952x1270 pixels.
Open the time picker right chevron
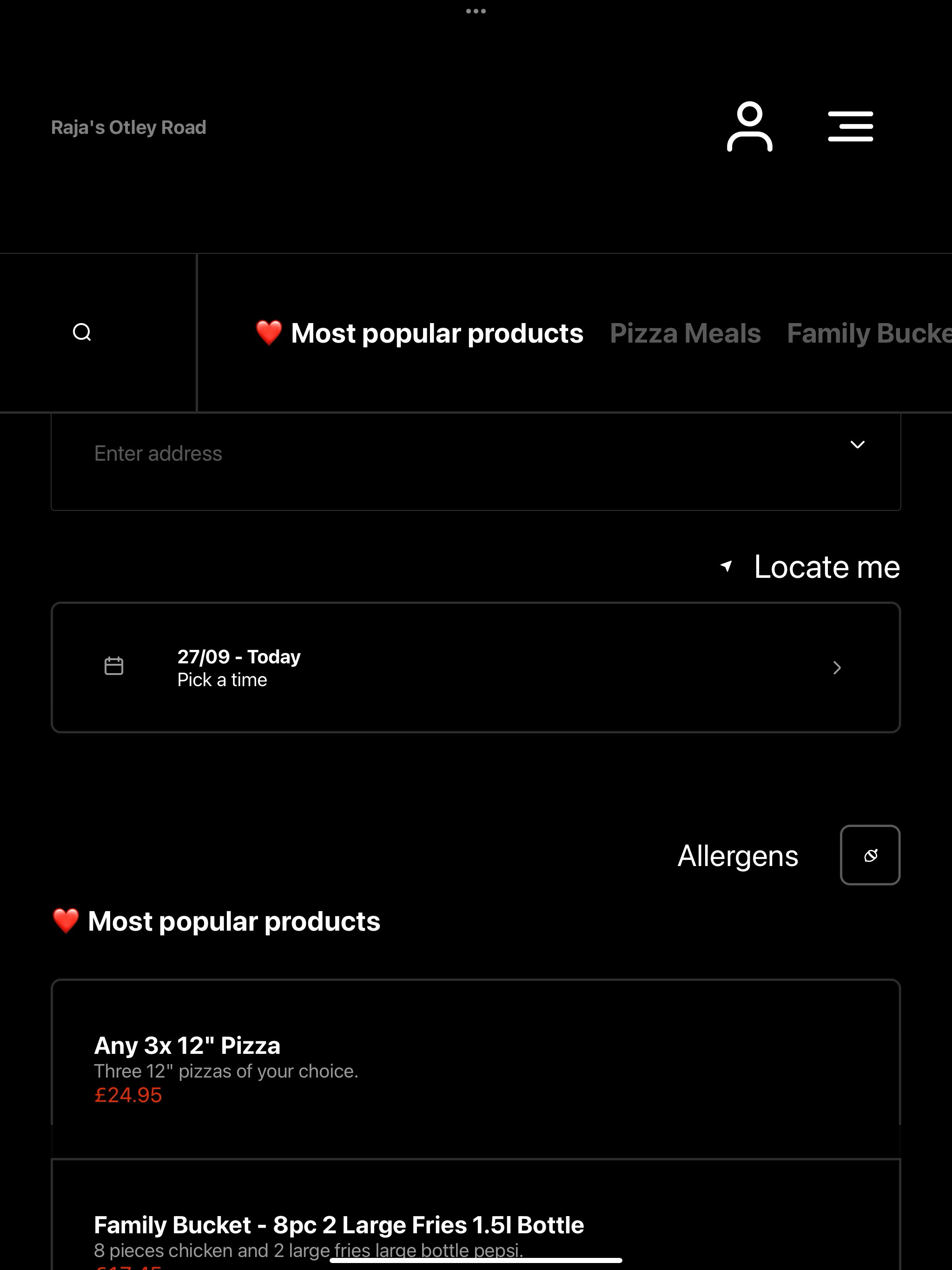click(x=837, y=667)
